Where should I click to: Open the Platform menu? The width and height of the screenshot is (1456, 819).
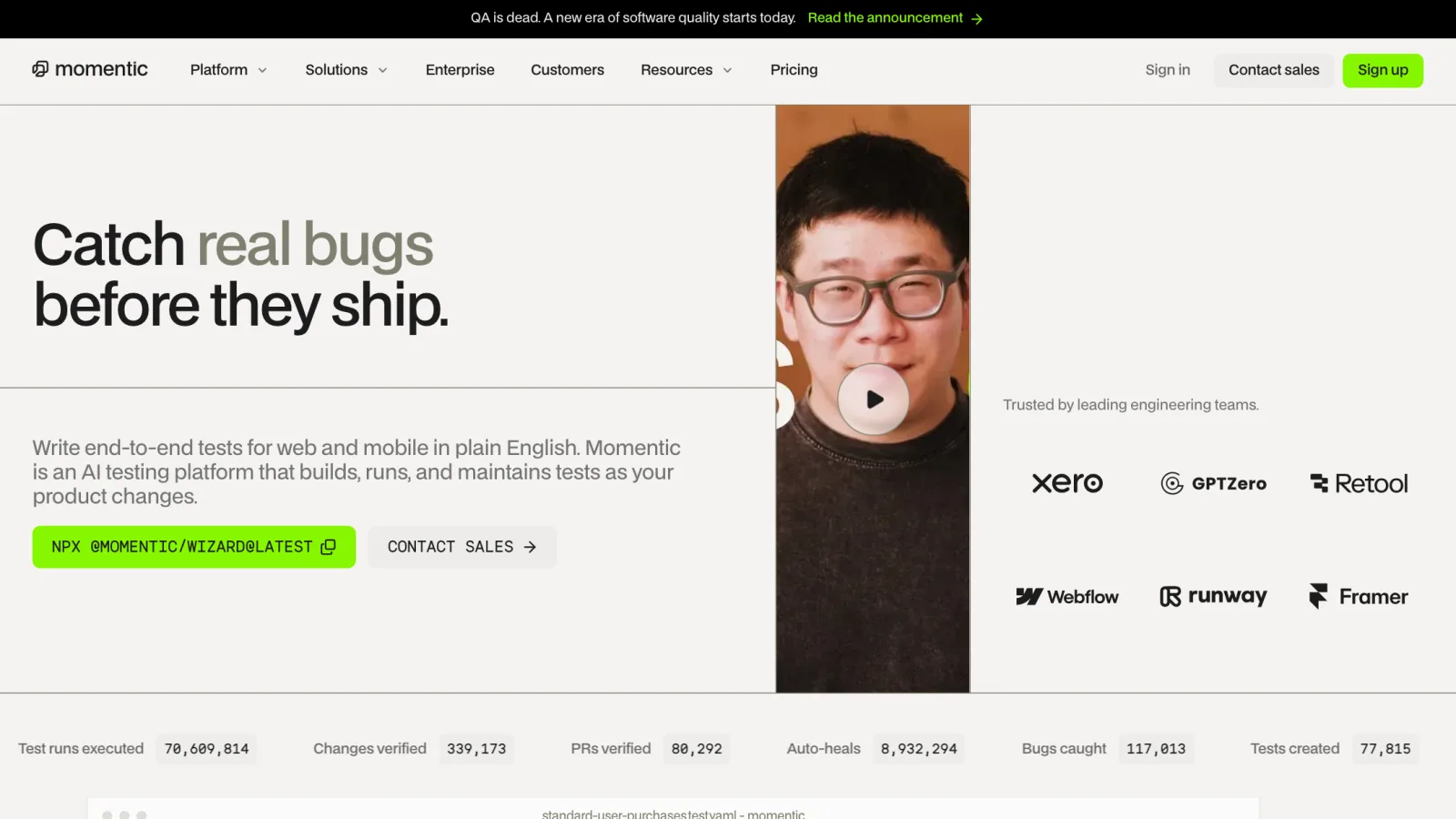tap(228, 70)
